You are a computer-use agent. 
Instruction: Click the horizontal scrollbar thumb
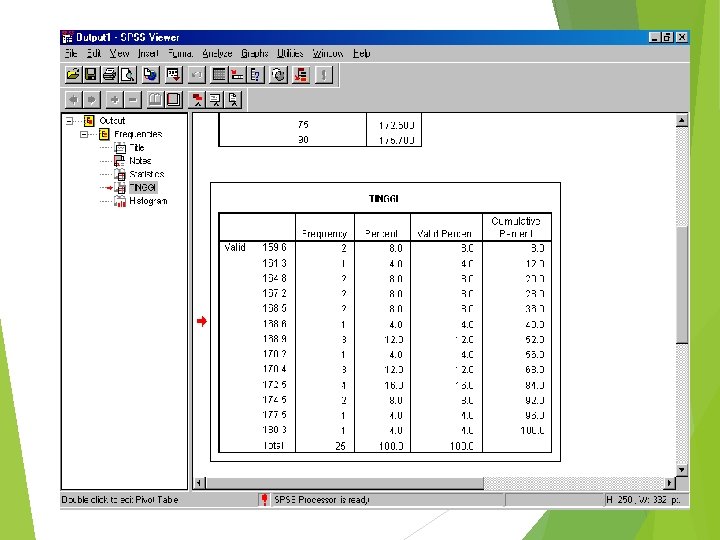pyautogui.click(x=344, y=483)
